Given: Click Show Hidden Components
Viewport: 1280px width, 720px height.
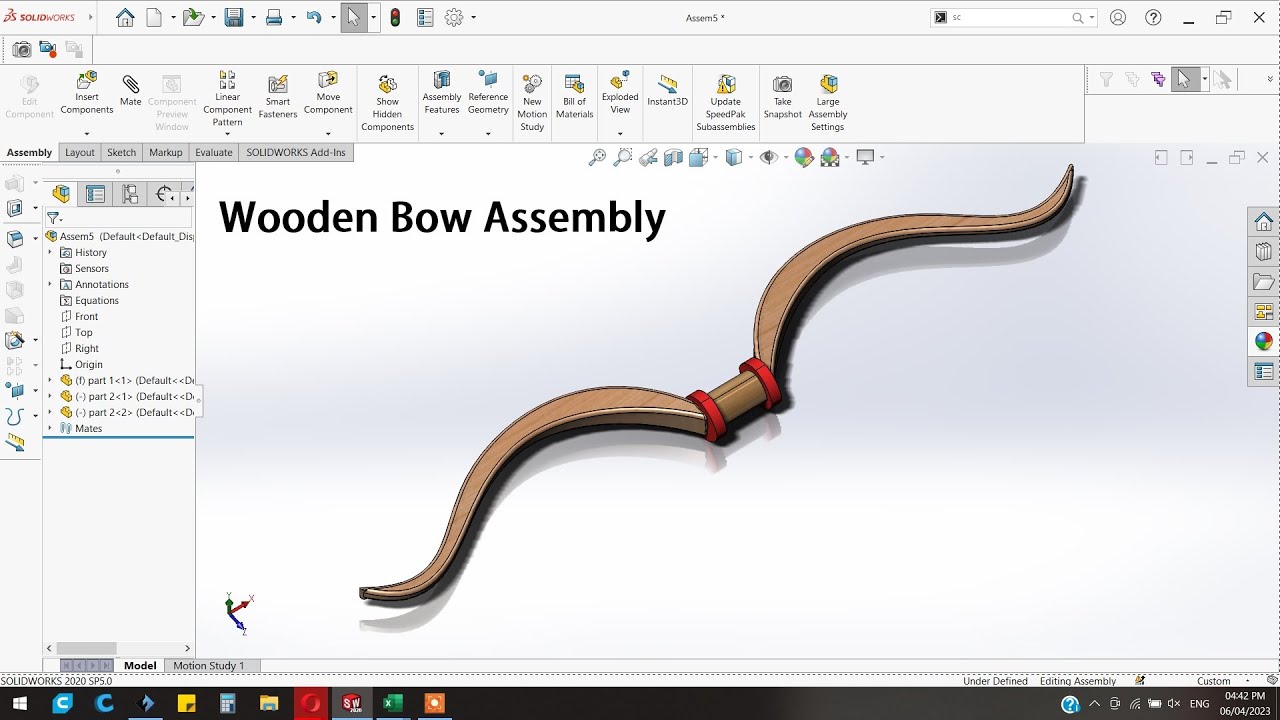Looking at the screenshot, I should tap(387, 102).
